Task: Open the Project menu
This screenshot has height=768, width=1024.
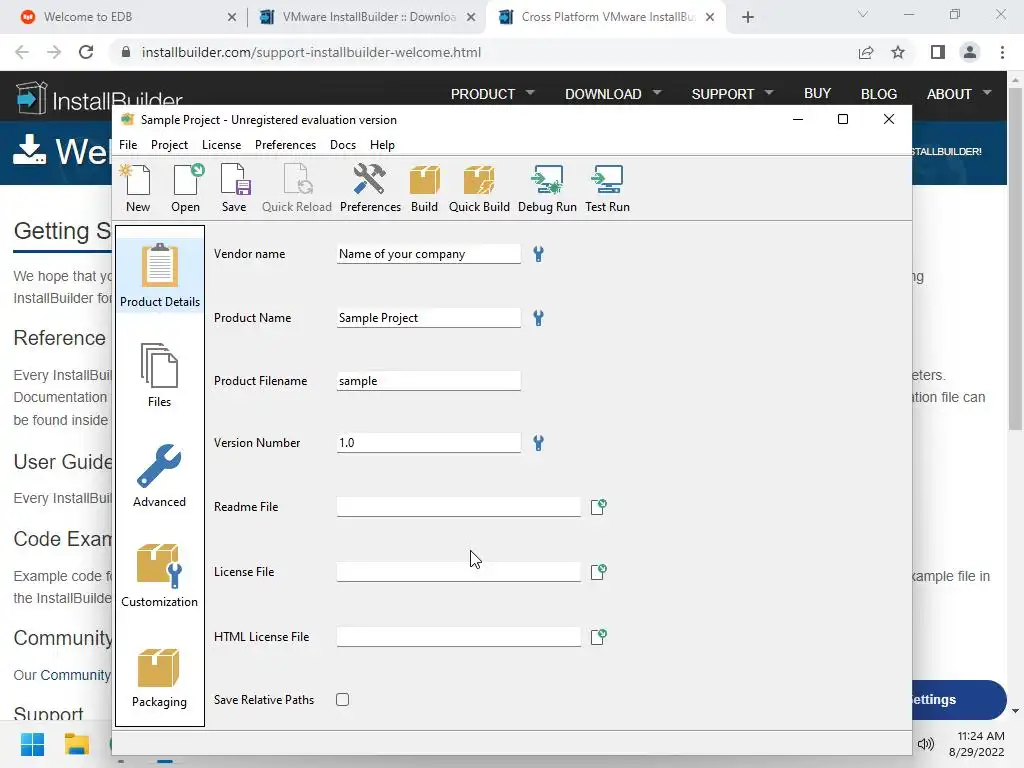Action: [x=169, y=145]
